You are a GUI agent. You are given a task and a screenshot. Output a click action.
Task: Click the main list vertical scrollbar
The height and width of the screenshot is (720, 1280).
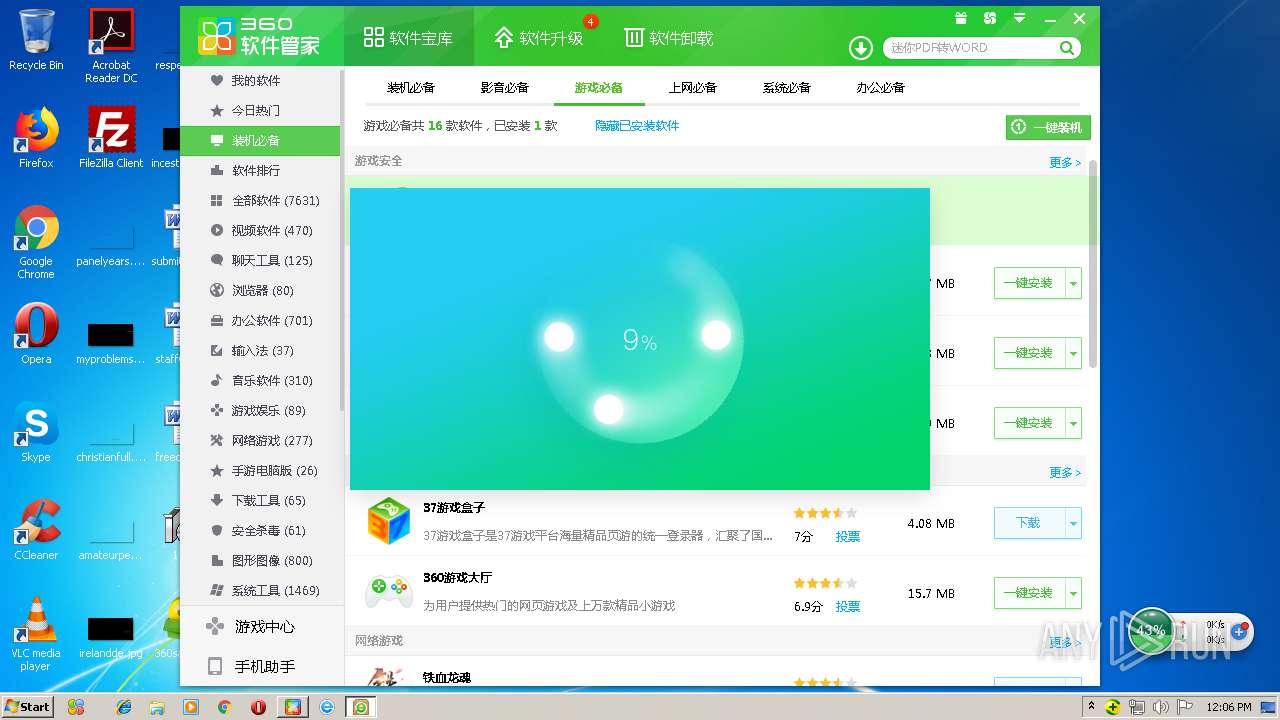click(x=1092, y=262)
